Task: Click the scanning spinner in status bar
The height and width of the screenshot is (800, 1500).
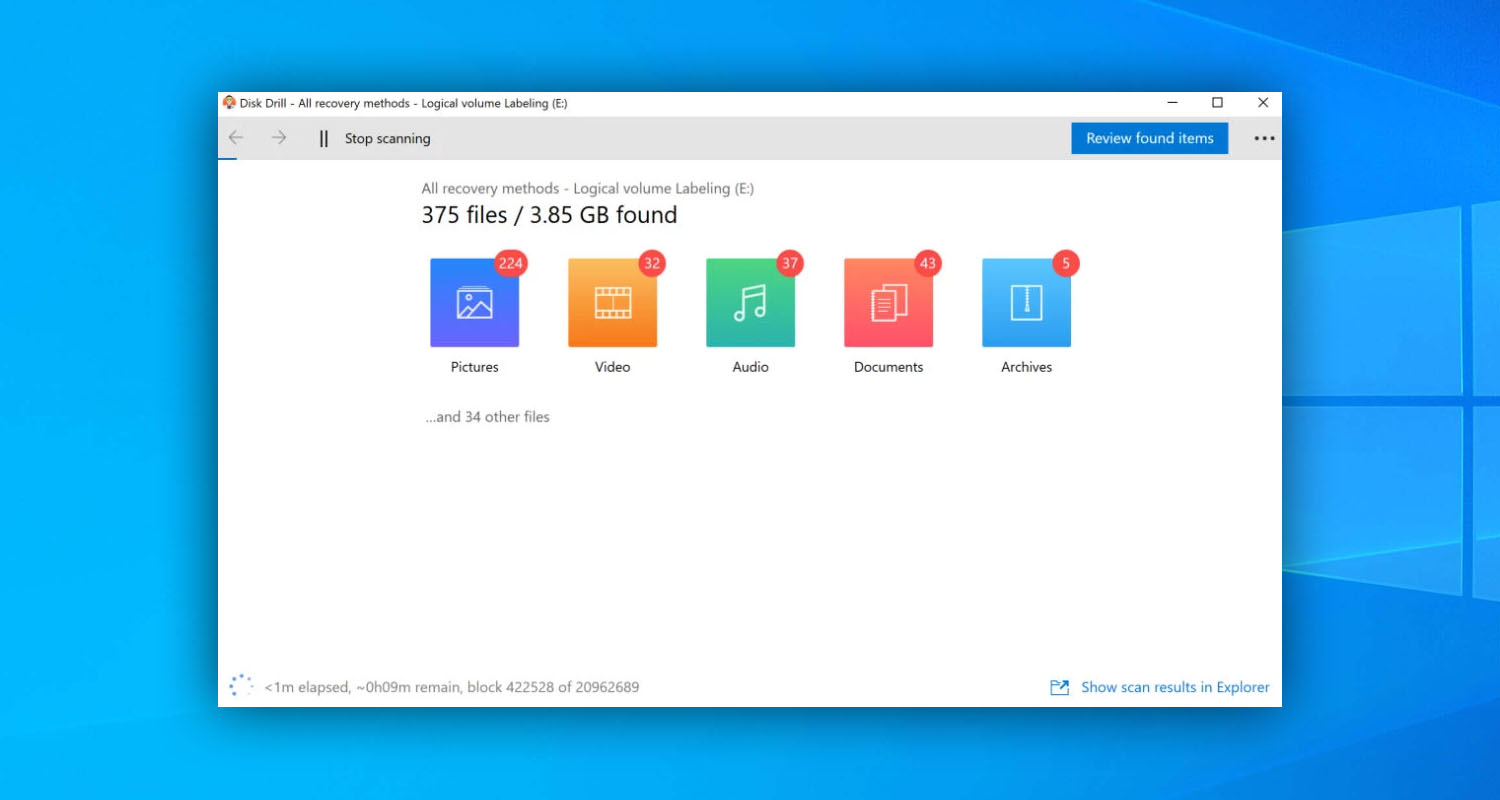Action: click(x=241, y=686)
